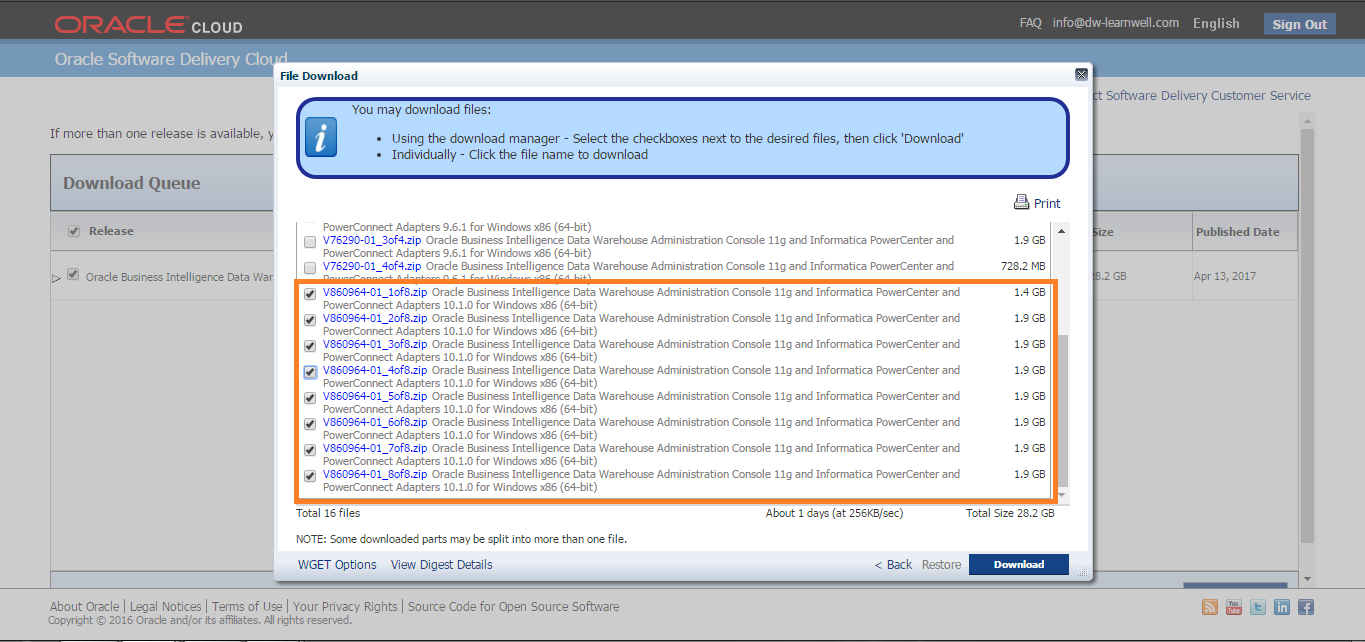The image size is (1365, 642).
Task: Toggle V860964-01_4of8.zip checkbox
Action: [310, 372]
